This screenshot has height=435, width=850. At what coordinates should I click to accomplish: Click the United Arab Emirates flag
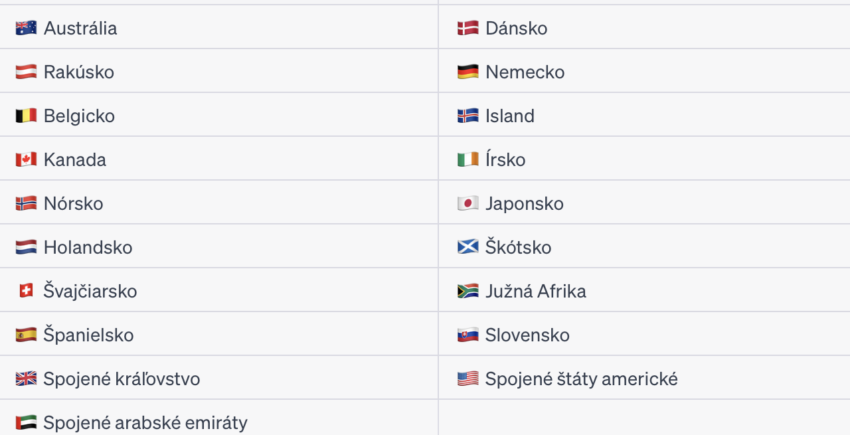[26, 423]
